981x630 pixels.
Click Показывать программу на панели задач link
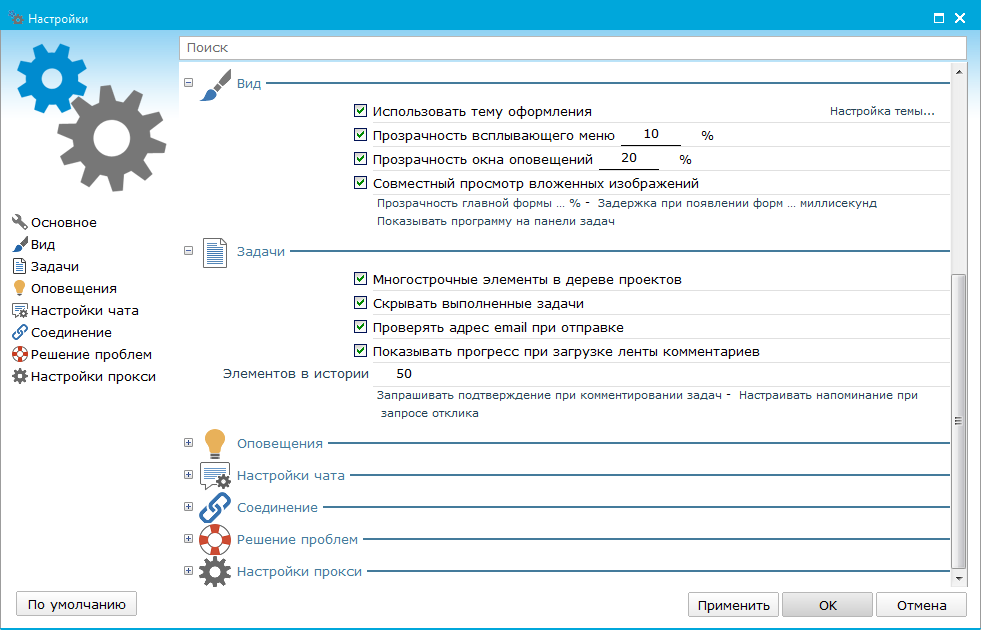click(496, 221)
